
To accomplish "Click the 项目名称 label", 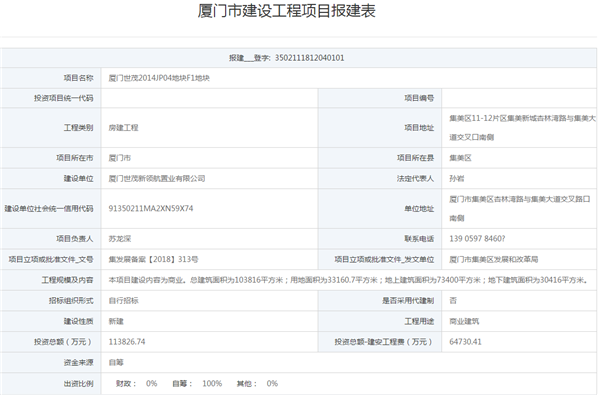I will pos(78,78).
